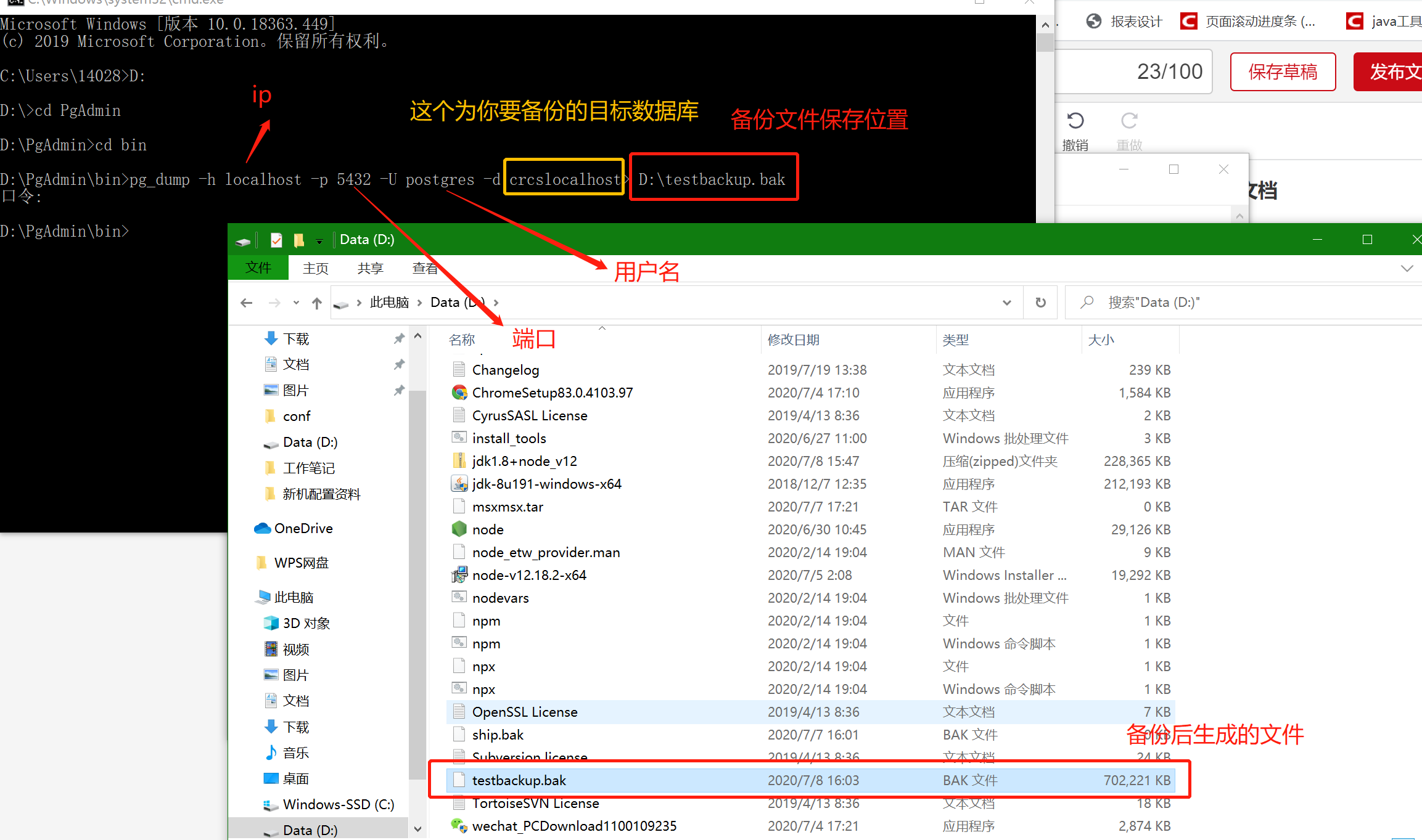Click the Back navigation arrow in Explorer

tap(247, 303)
